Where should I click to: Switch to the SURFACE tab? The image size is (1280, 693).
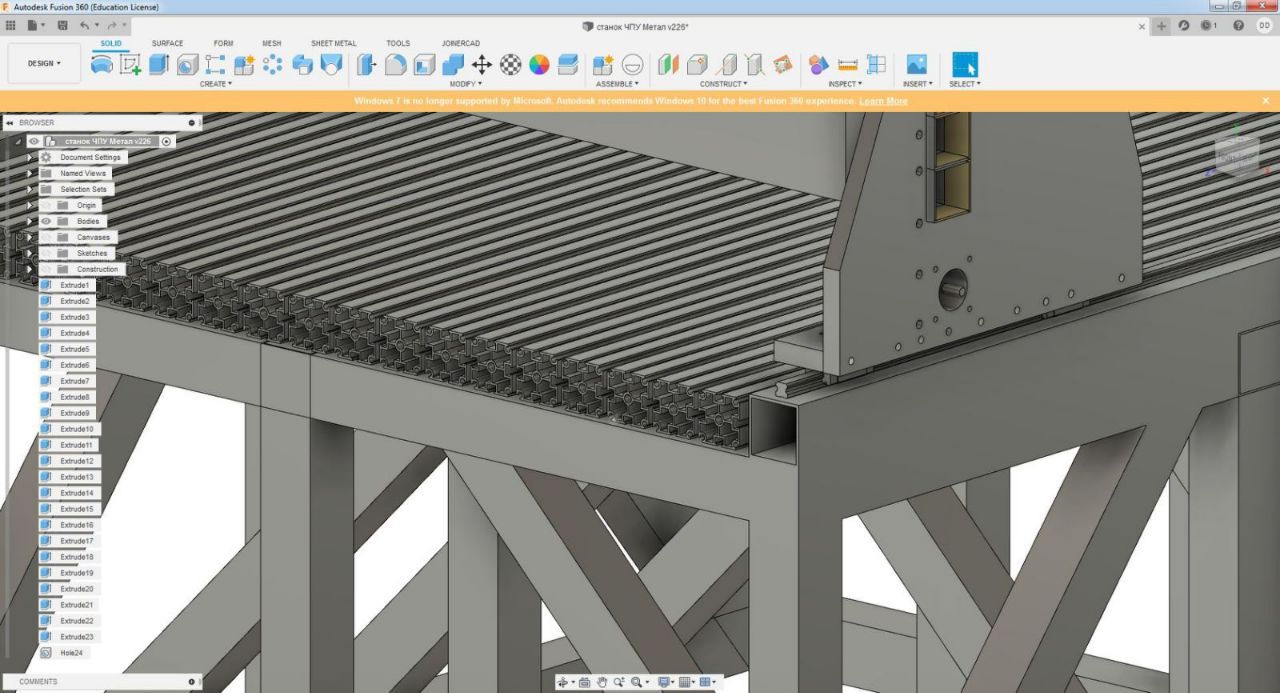(167, 43)
